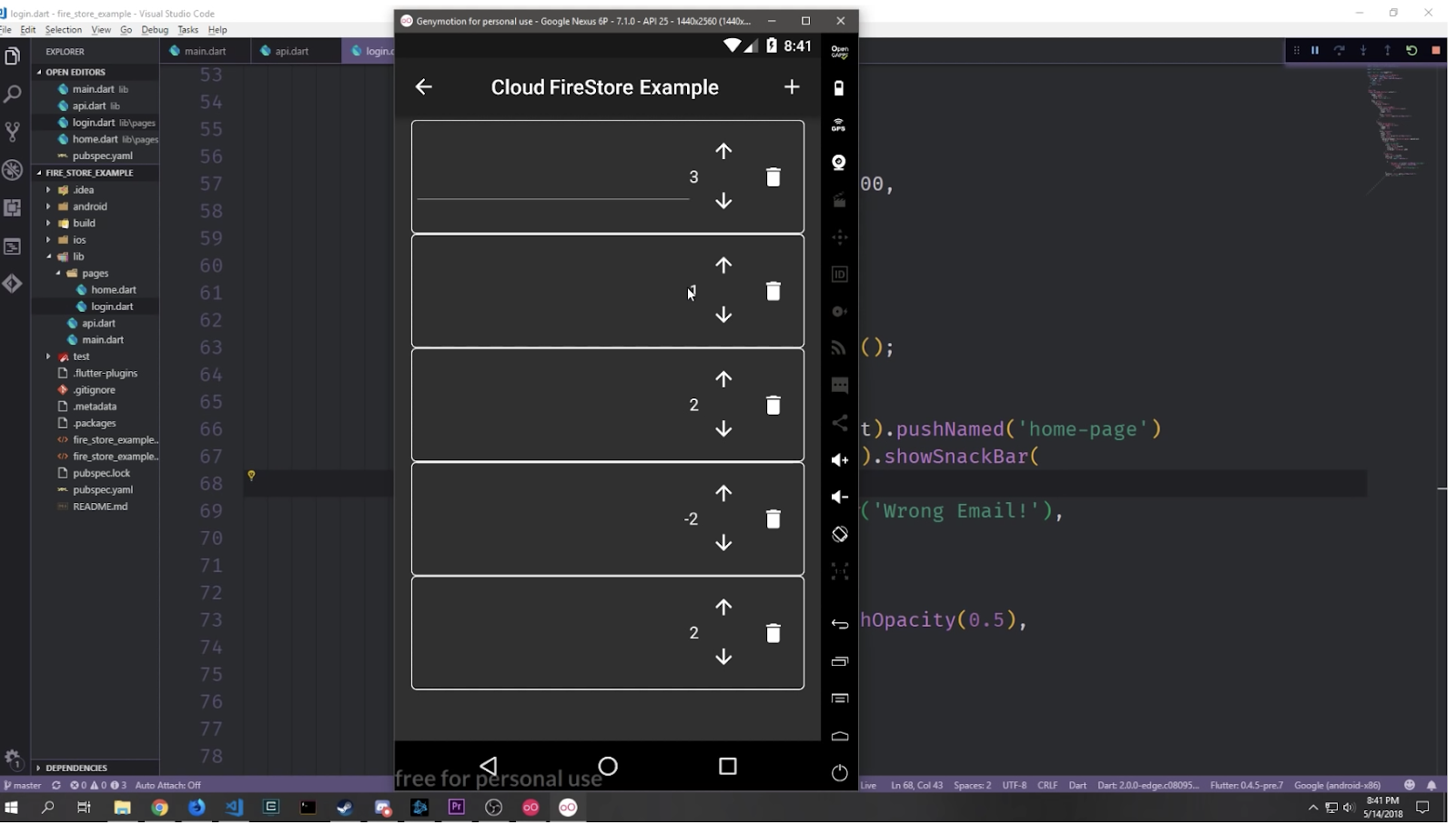This screenshot has height=824, width=1456.
Task: Change Spaces: 2 indentation in status bar
Action: click(x=972, y=785)
